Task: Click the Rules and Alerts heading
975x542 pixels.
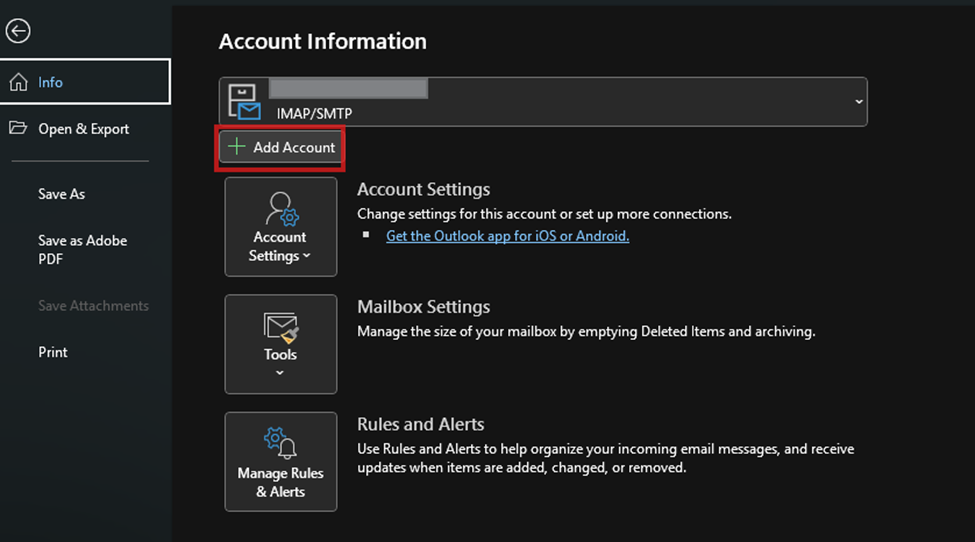Action: pos(420,424)
